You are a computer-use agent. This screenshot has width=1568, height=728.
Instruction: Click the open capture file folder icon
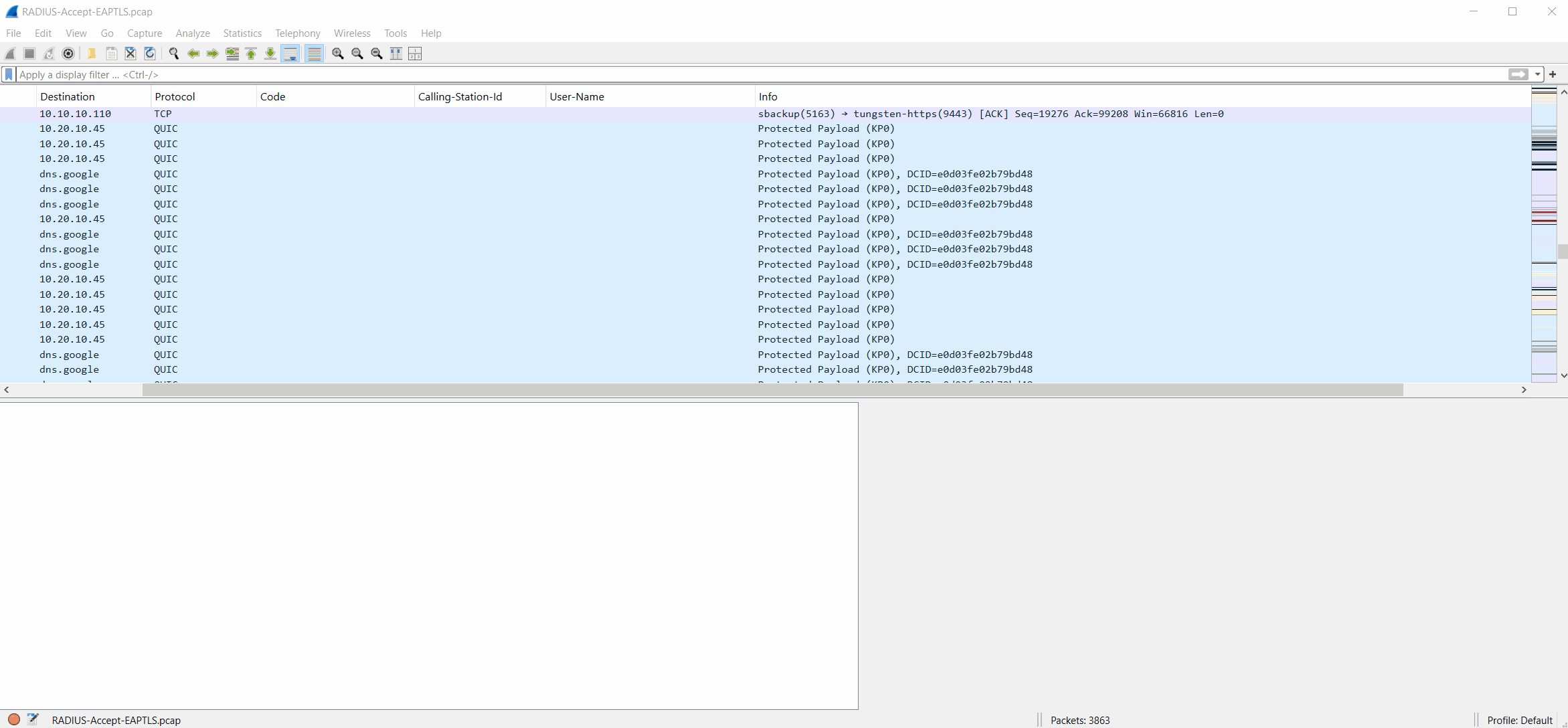click(x=92, y=54)
